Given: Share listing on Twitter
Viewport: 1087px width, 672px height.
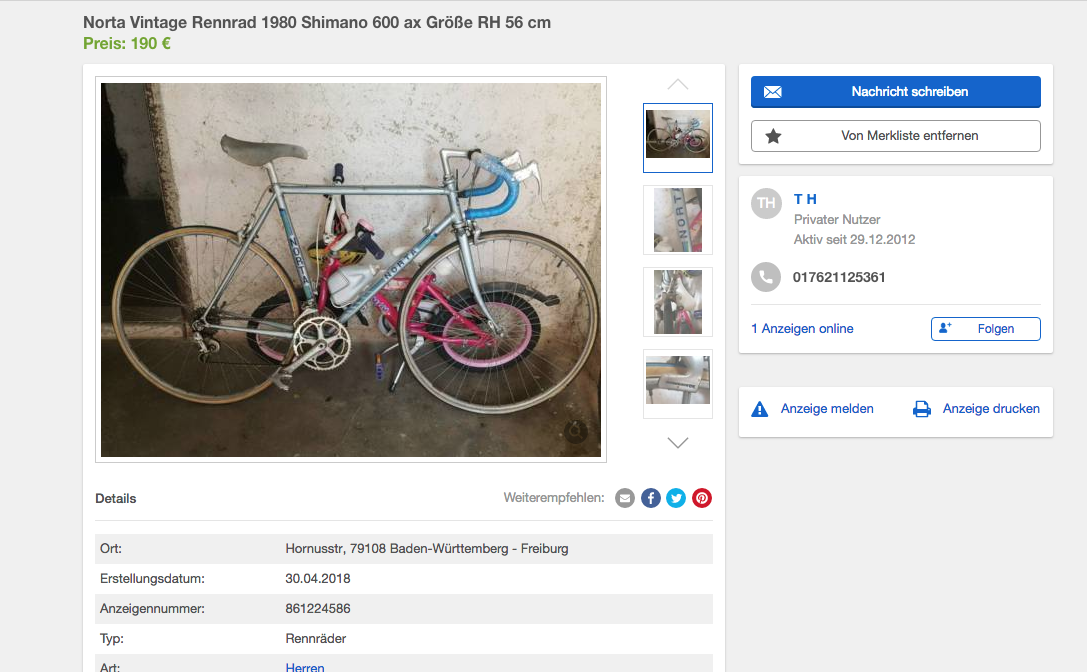Looking at the screenshot, I should (676, 498).
